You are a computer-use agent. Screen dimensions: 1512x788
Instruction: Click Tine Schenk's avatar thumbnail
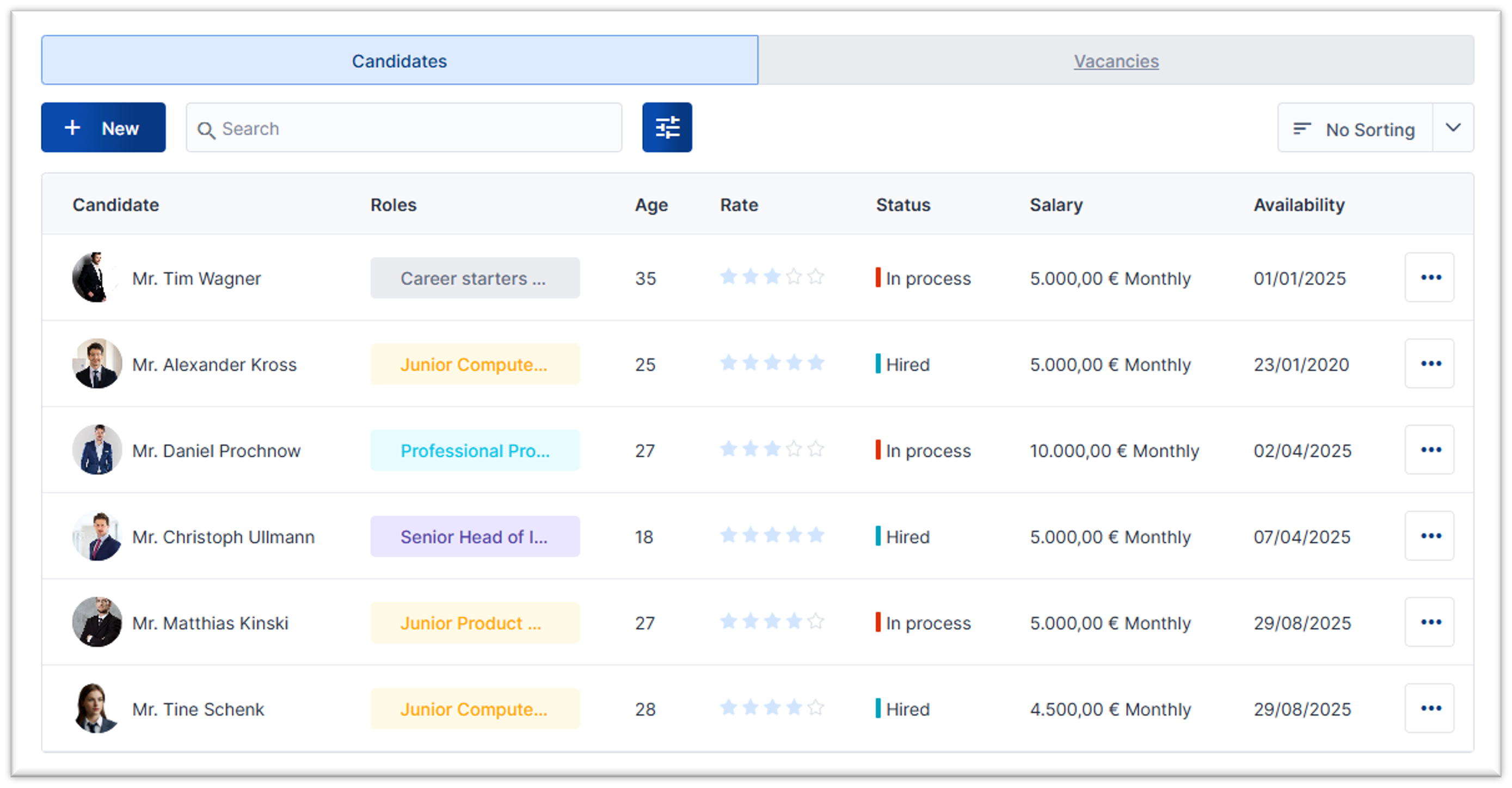(97, 708)
